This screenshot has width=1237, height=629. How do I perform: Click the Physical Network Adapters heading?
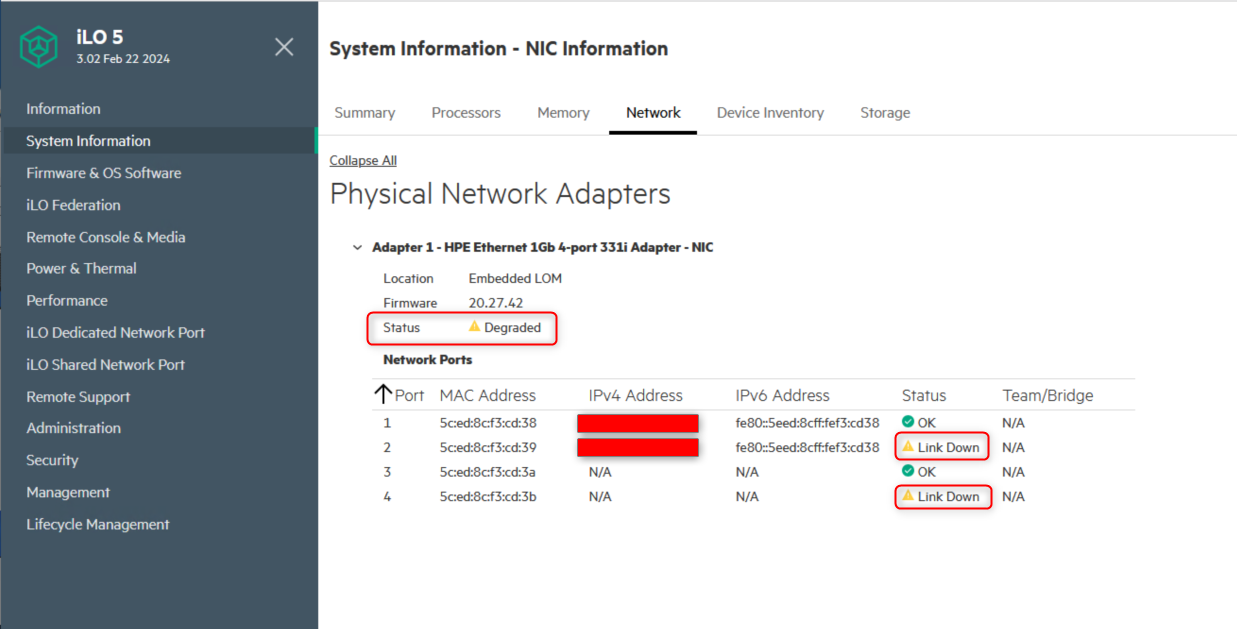[500, 193]
